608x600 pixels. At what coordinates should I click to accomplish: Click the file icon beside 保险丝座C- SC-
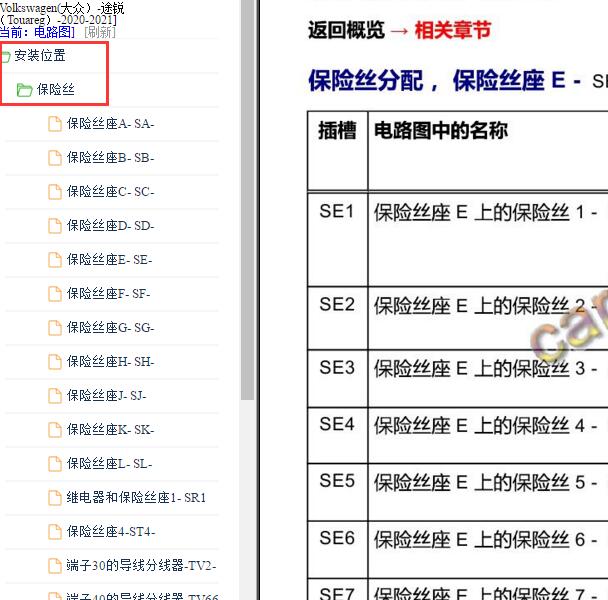(x=55, y=192)
